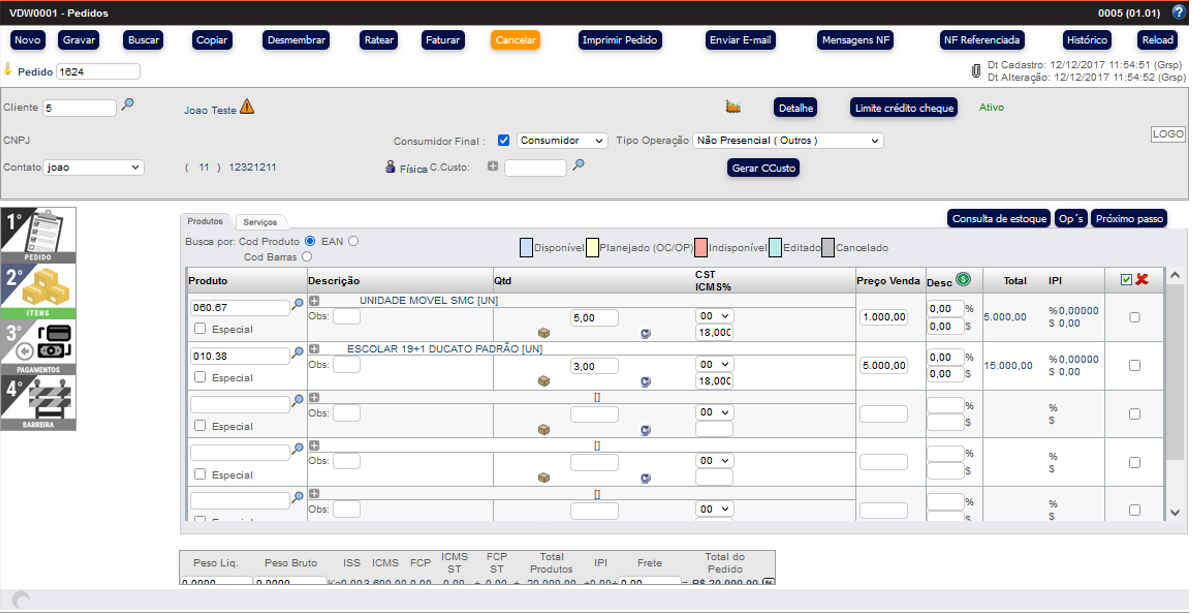
Task: Expand the plus icon for UNIDADE MOVEL SMC
Action: point(314,300)
